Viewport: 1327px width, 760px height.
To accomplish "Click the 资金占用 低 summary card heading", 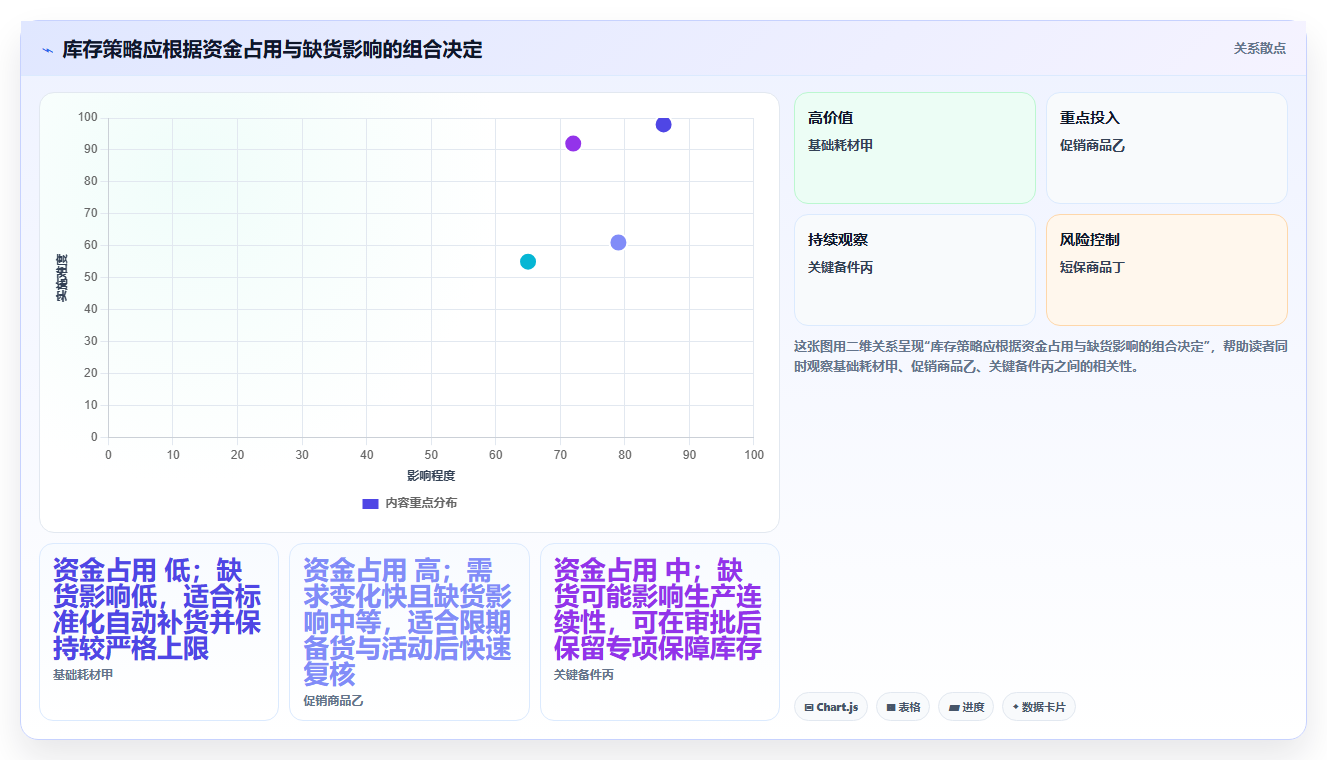I will (158, 609).
